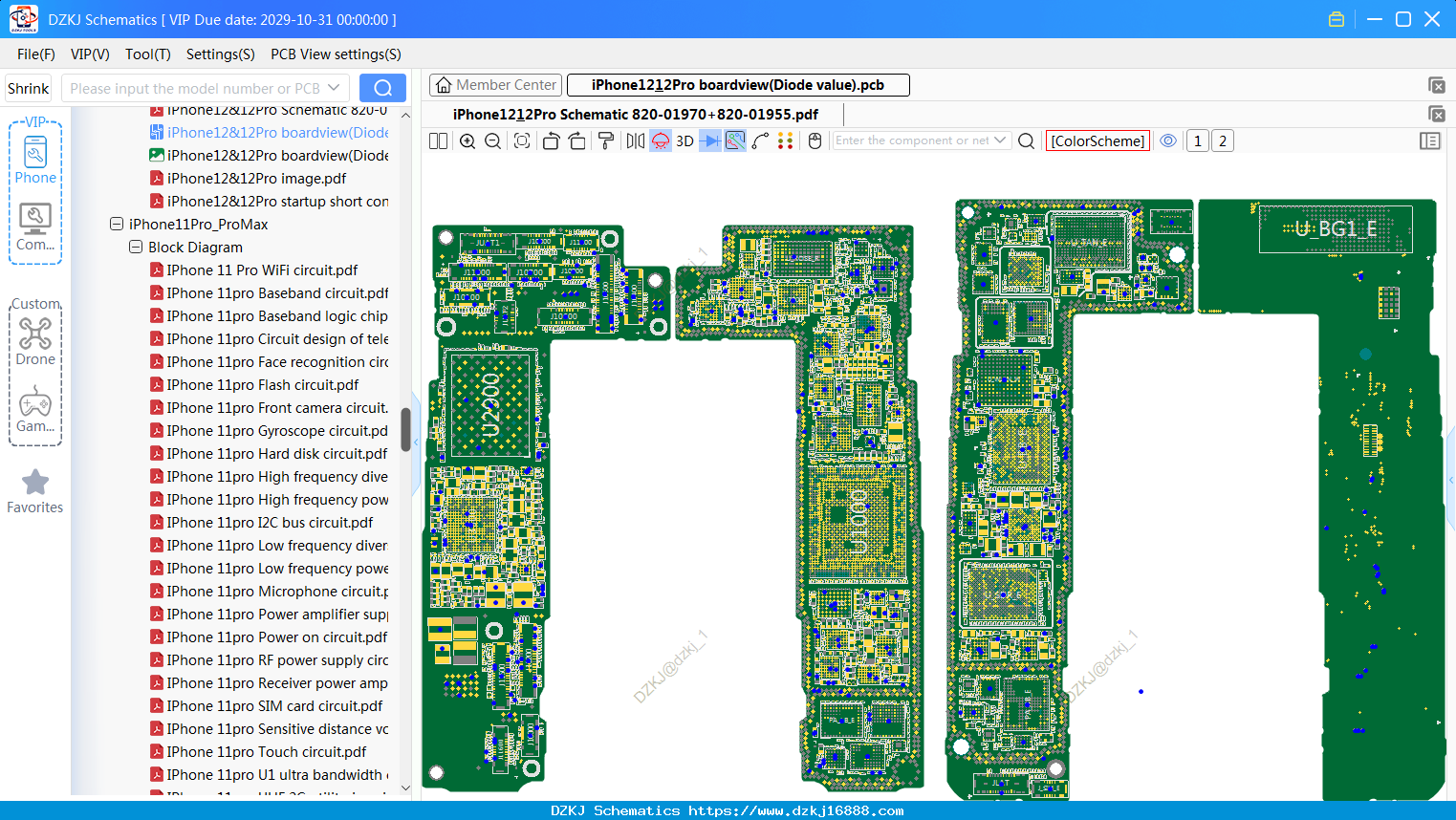Click the mouse settings icon
The image size is (1456, 820).
pos(815,141)
